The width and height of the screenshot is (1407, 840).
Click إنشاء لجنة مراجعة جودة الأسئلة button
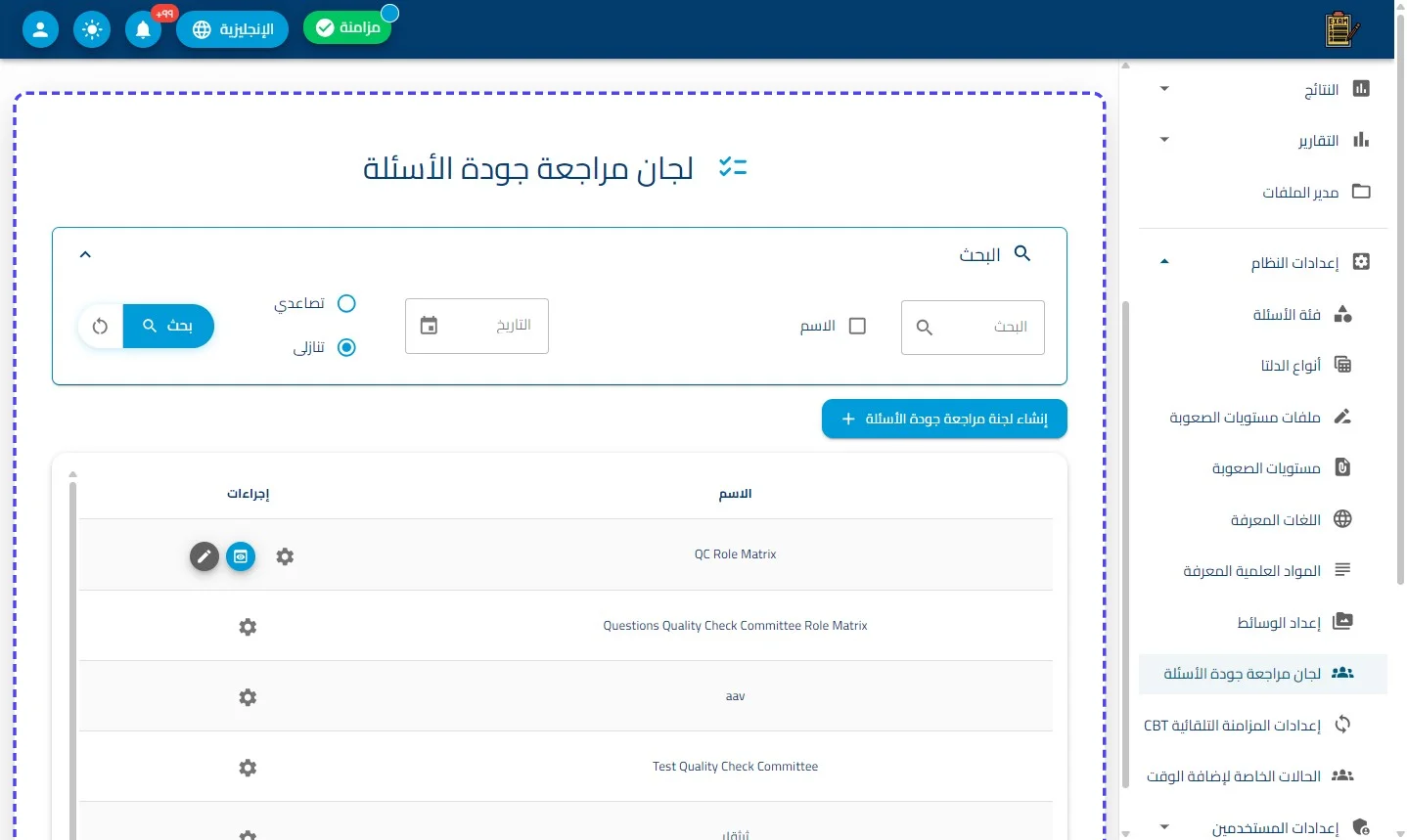pos(944,419)
